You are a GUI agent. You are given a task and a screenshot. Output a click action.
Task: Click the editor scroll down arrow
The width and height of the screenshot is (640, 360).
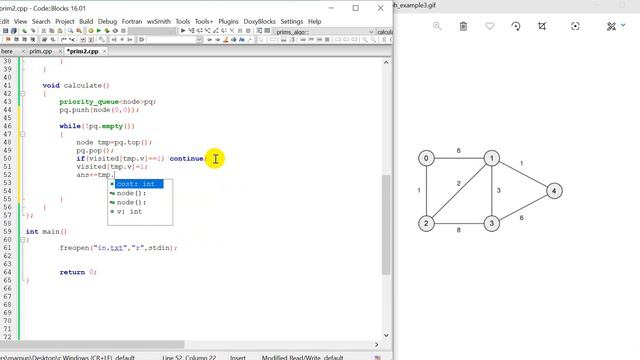[386, 335]
